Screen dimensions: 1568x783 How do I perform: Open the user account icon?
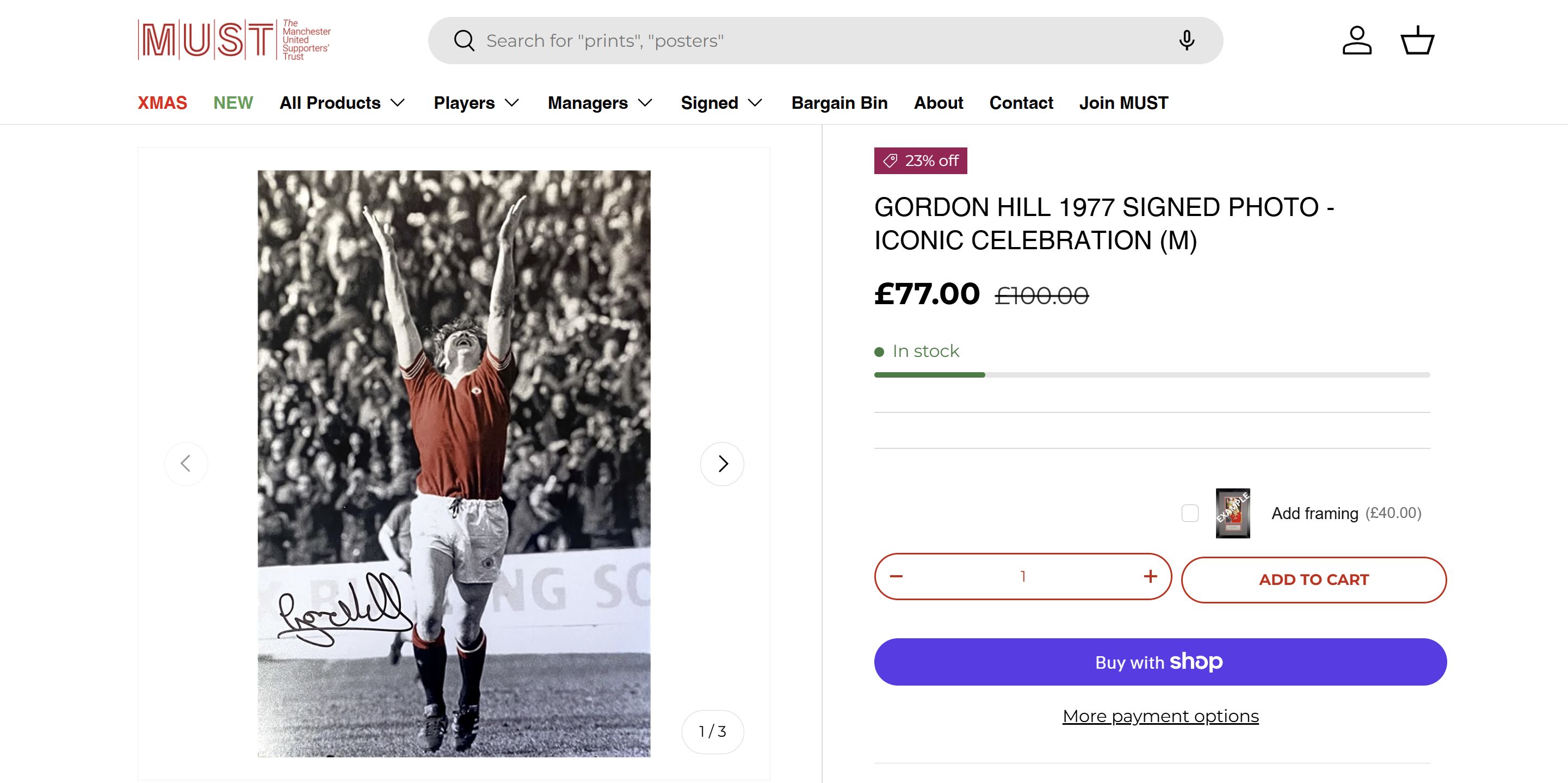[1357, 40]
